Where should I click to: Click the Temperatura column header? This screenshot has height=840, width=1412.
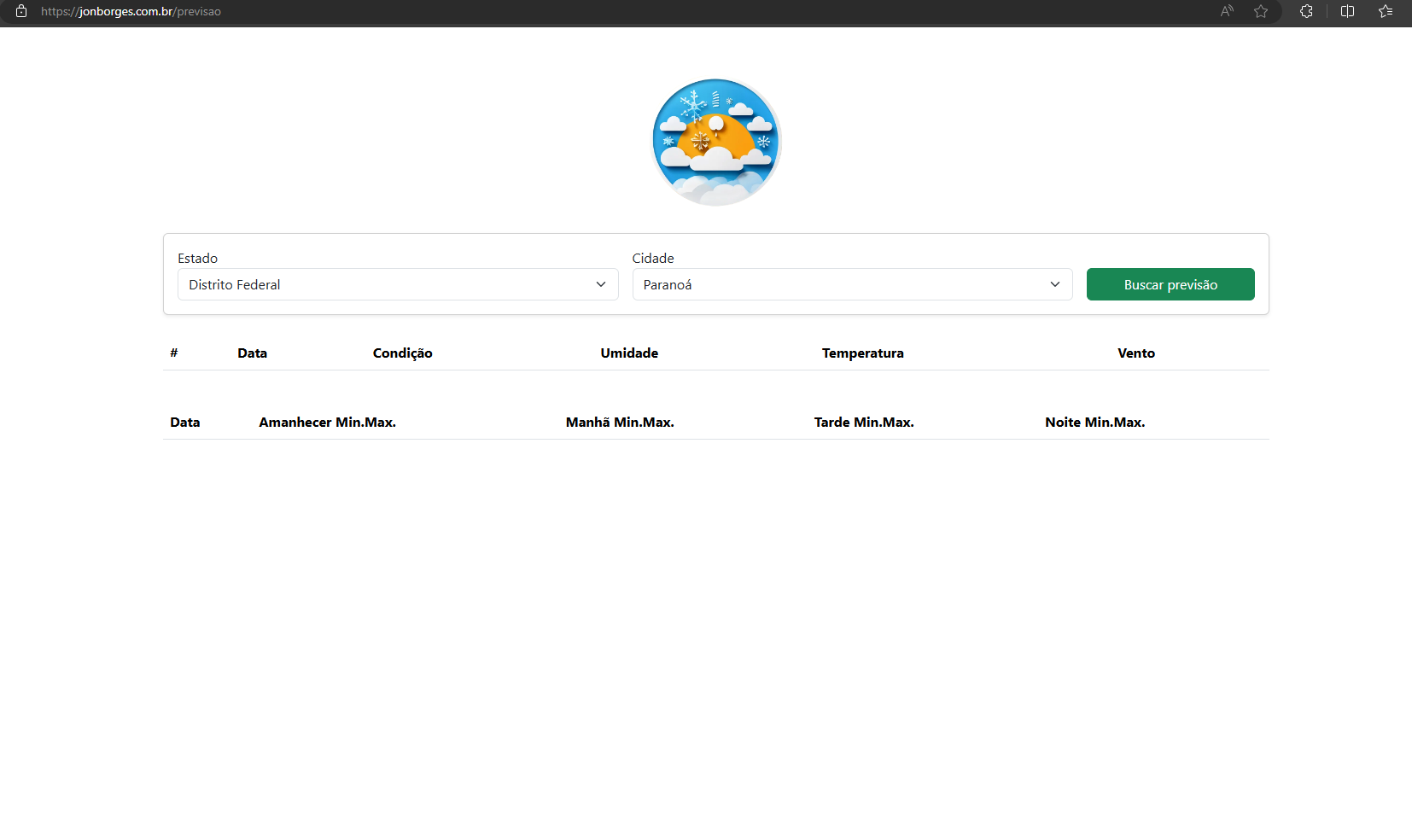tap(862, 353)
